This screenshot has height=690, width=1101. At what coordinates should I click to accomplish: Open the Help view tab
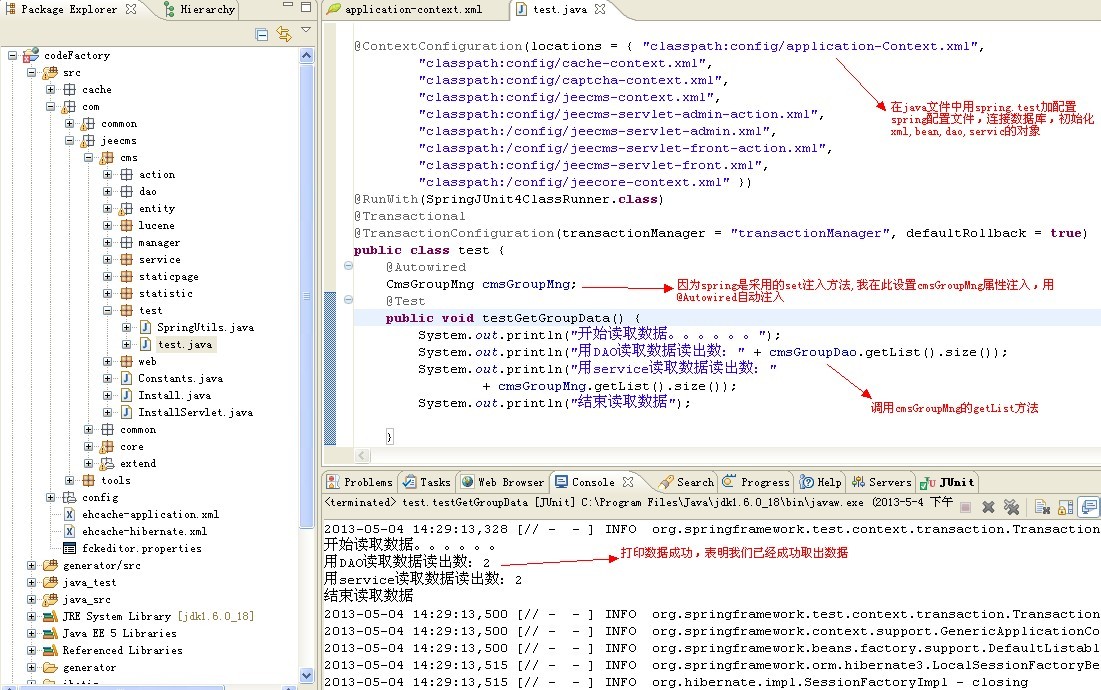(x=821, y=482)
